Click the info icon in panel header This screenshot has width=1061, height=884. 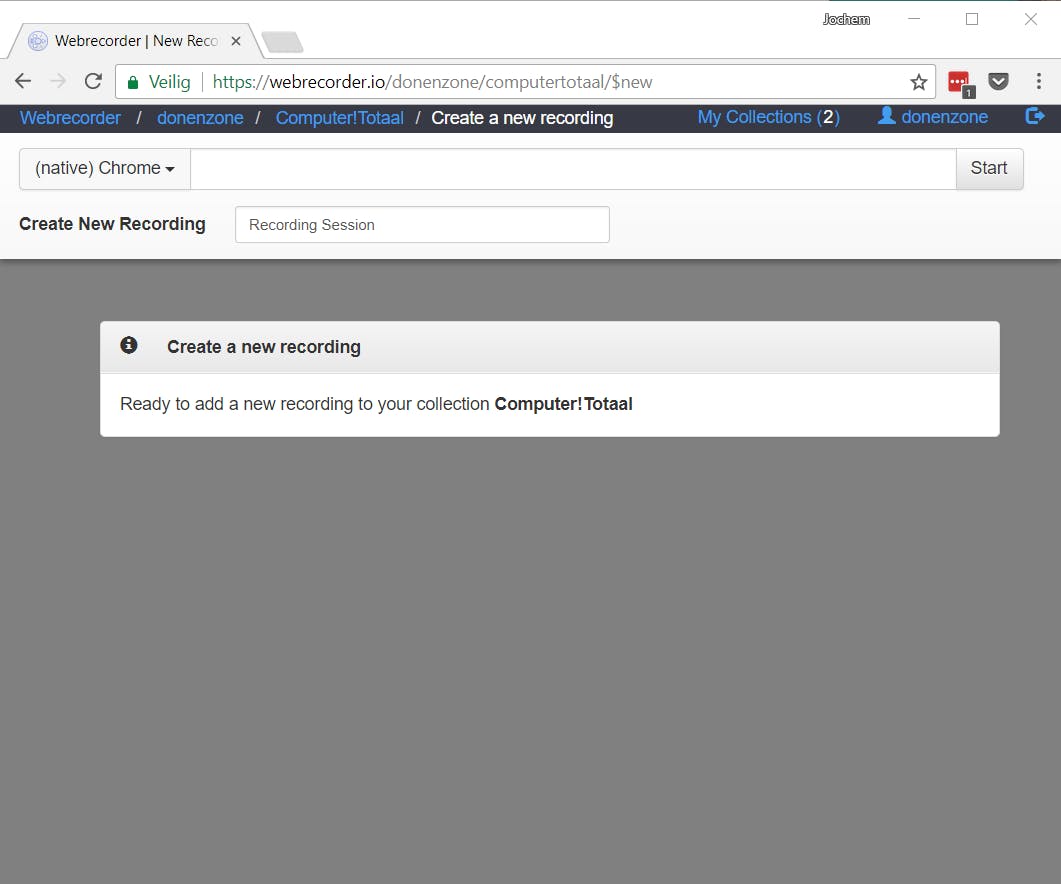coord(129,345)
